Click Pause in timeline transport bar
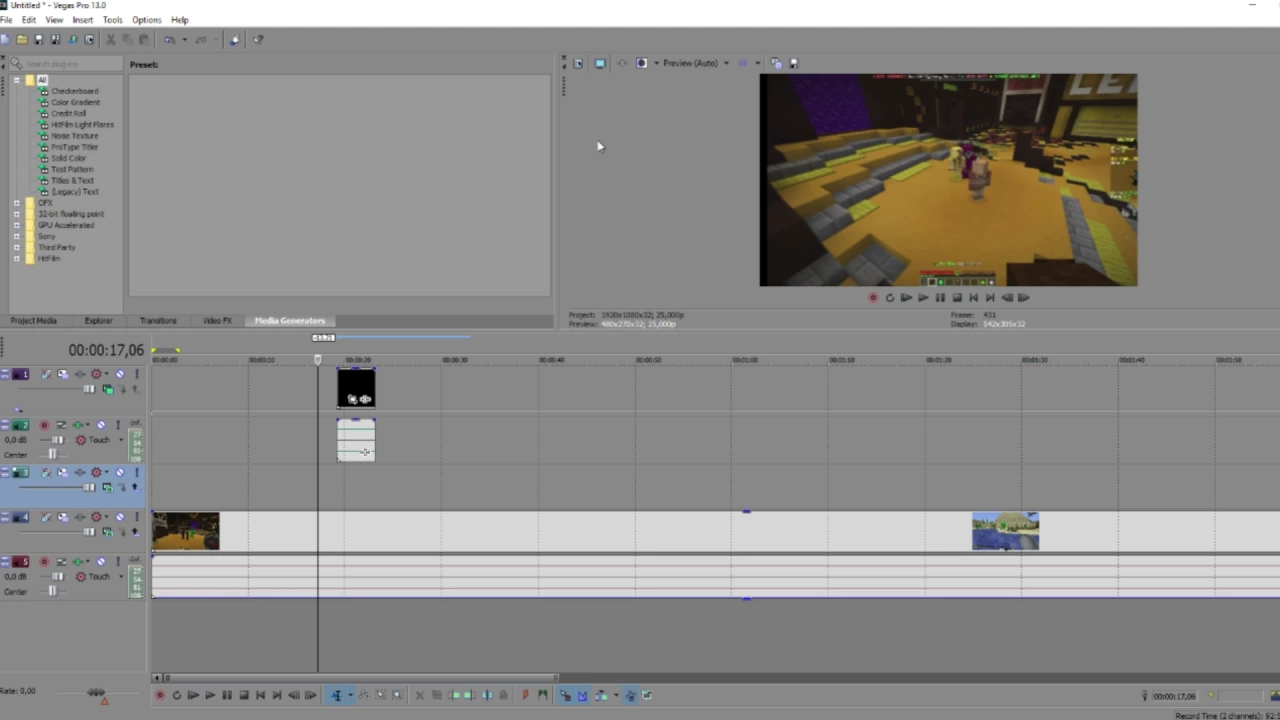1280x720 pixels. click(x=227, y=695)
